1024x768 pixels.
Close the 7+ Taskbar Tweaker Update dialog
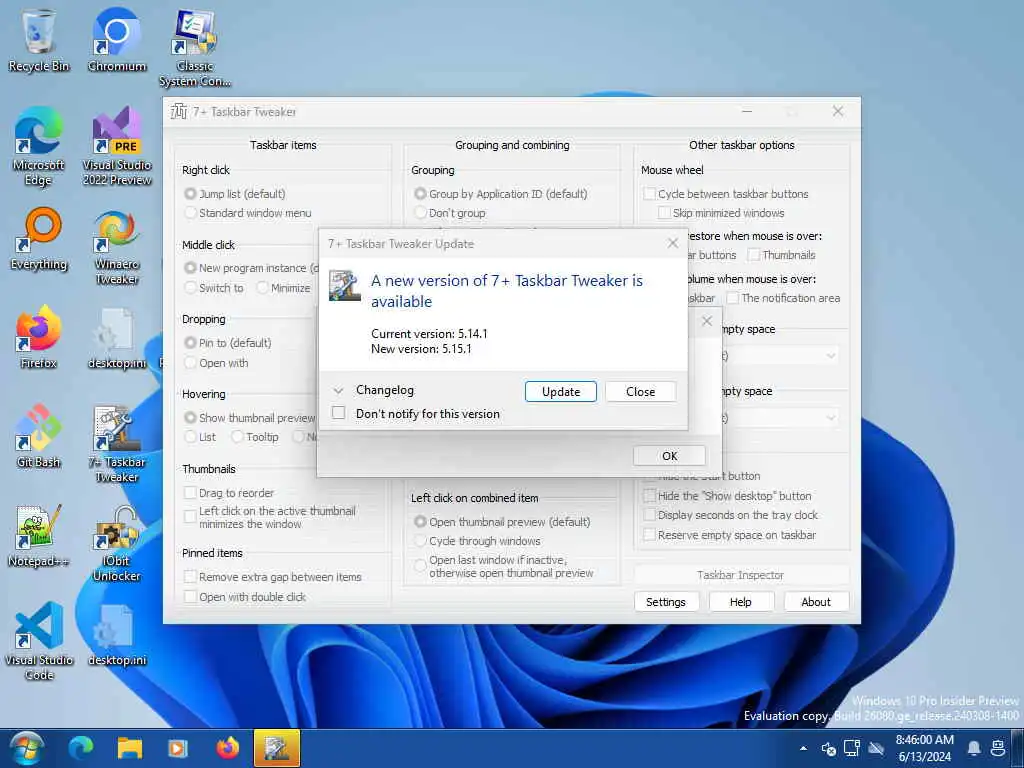pos(673,243)
